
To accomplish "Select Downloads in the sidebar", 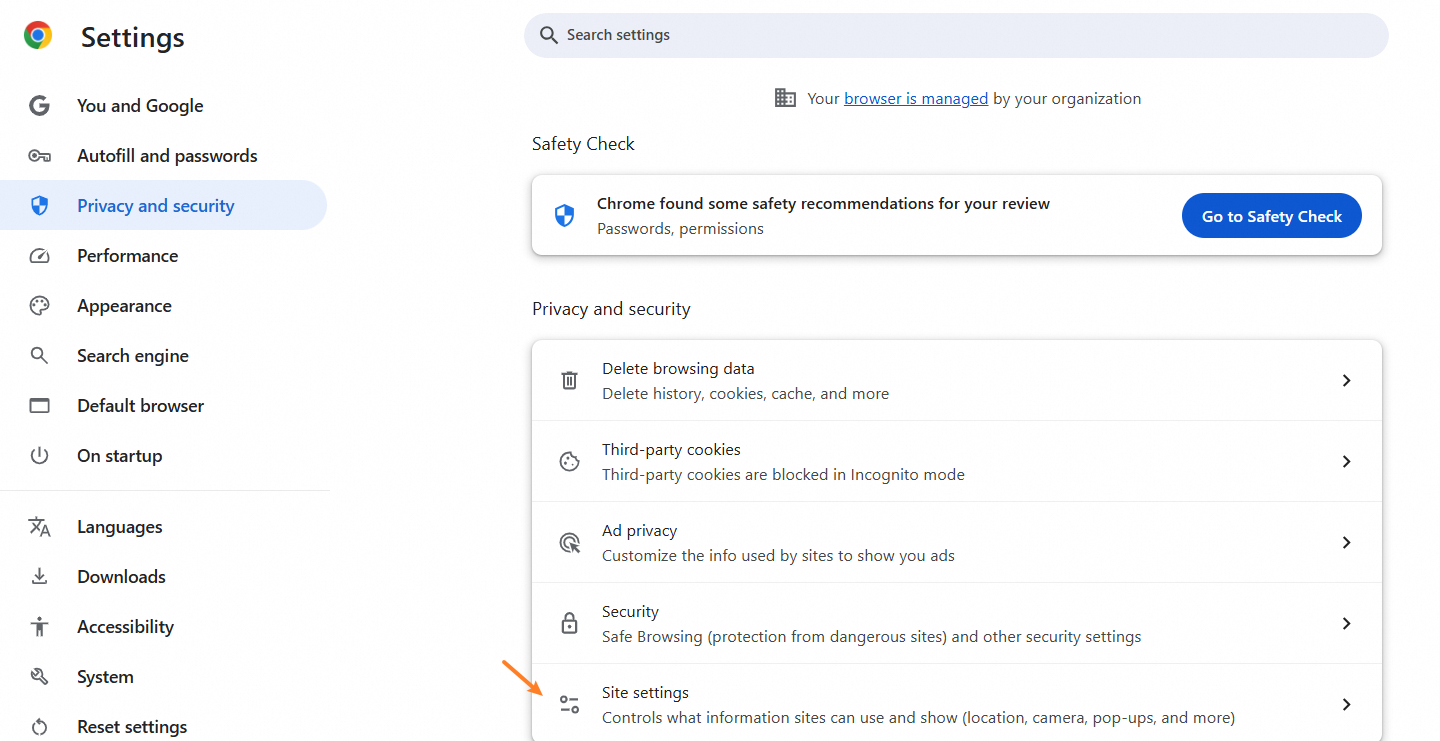I will 121,577.
